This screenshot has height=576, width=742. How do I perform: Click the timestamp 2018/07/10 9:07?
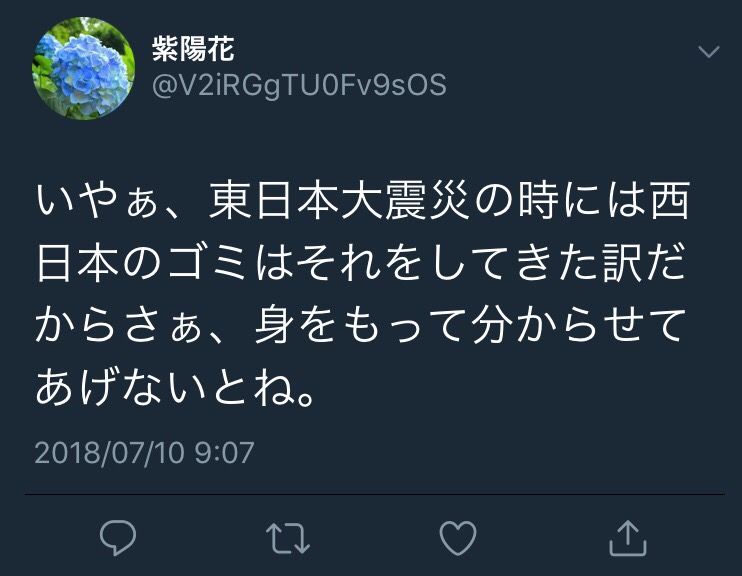pos(144,452)
